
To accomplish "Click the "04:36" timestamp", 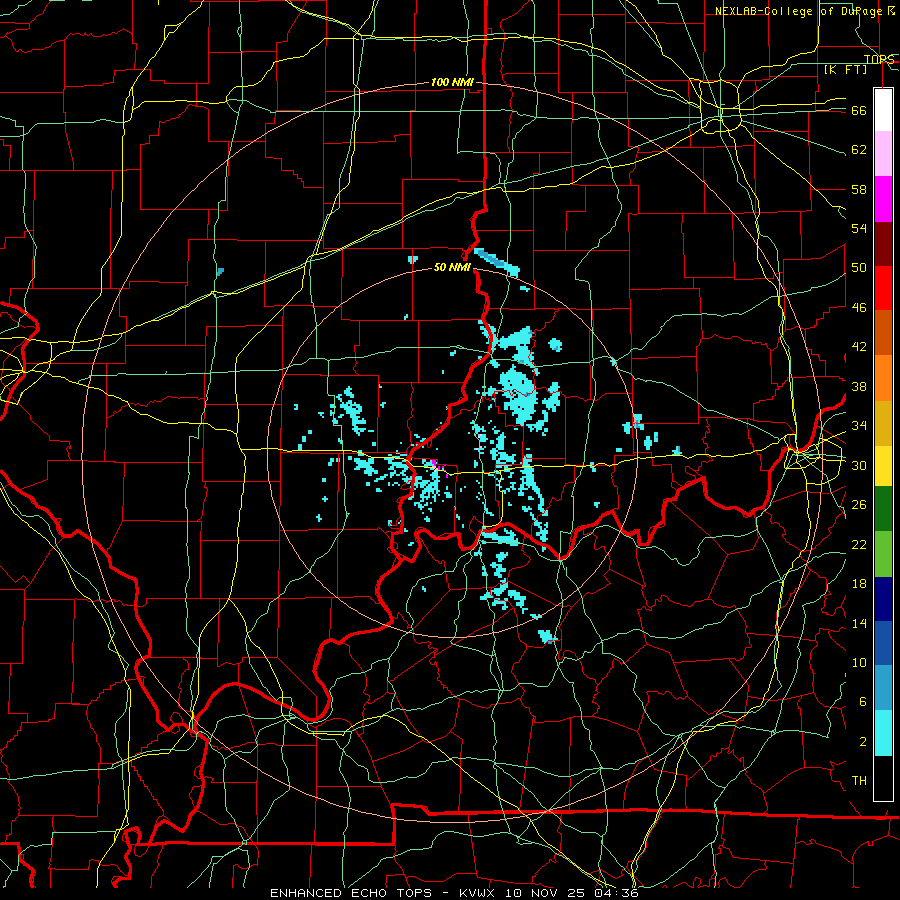I will [618, 893].
